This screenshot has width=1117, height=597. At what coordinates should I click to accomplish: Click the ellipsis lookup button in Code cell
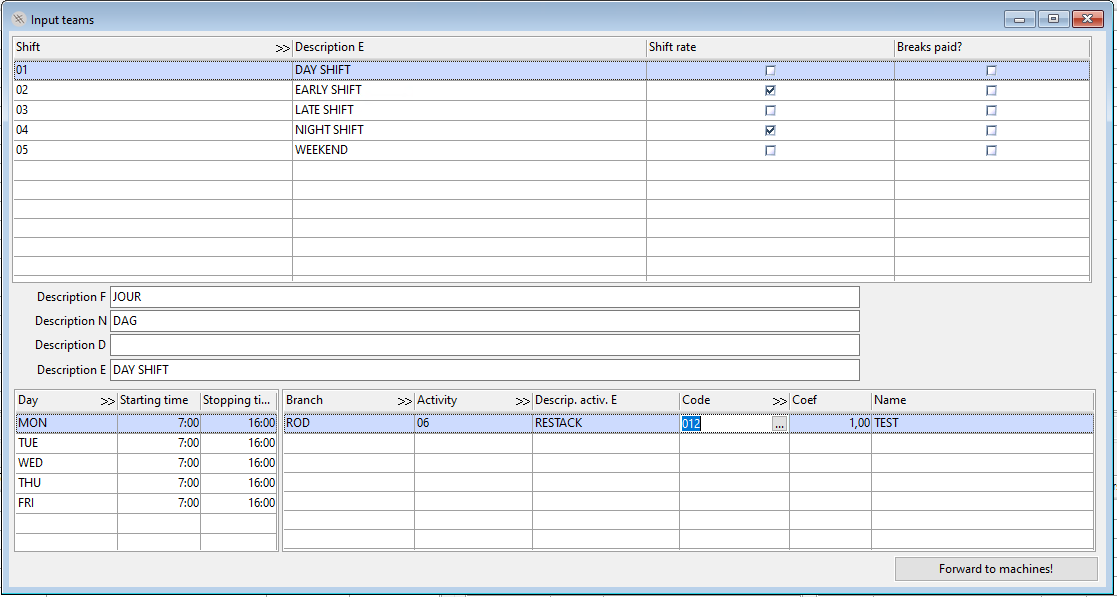point(779,424)
